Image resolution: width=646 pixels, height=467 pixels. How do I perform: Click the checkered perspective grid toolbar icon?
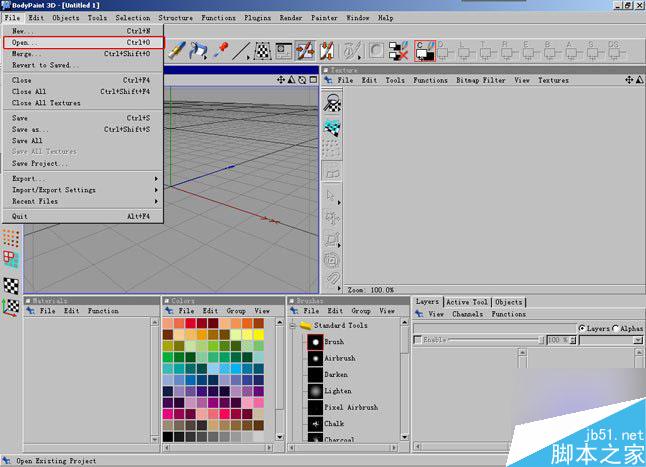pos(262,51)
